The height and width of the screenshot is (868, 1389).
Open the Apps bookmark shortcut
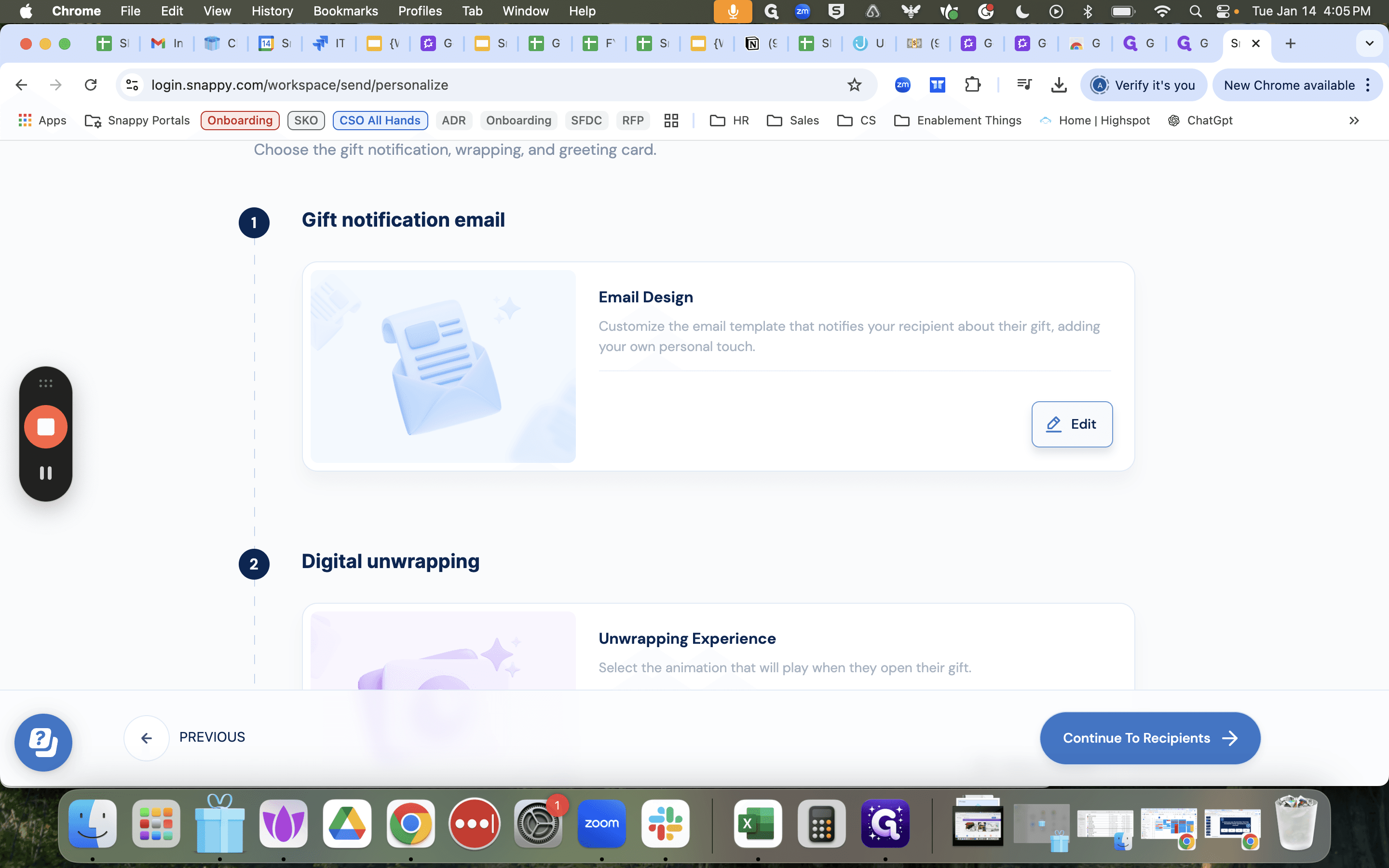pyautogui.click(x=42, y=121)
